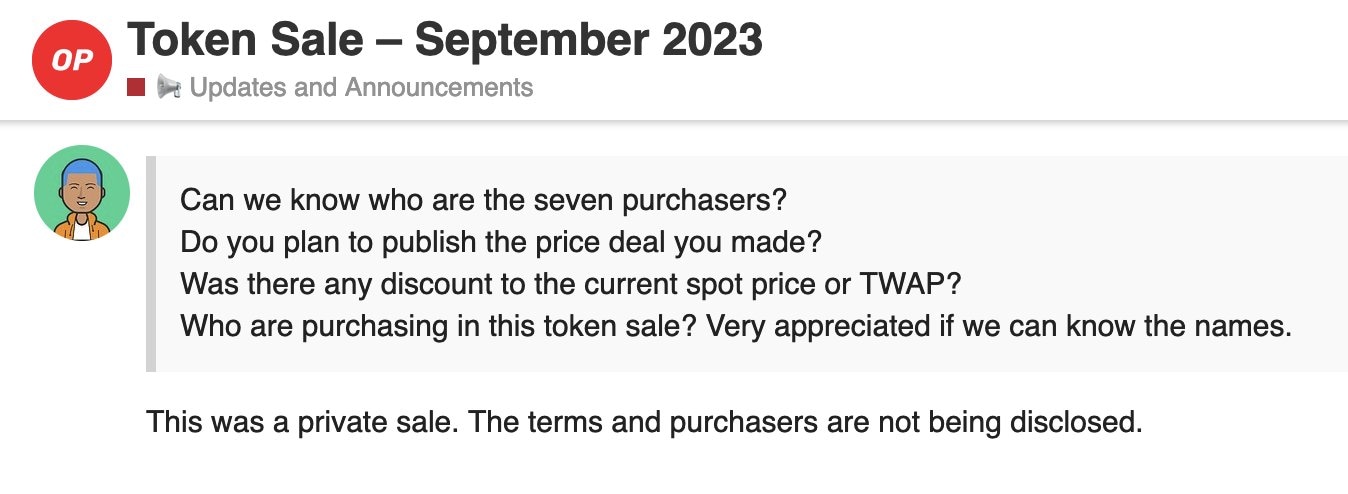Click the red OP Optimism logo

(x=71, y=60)
